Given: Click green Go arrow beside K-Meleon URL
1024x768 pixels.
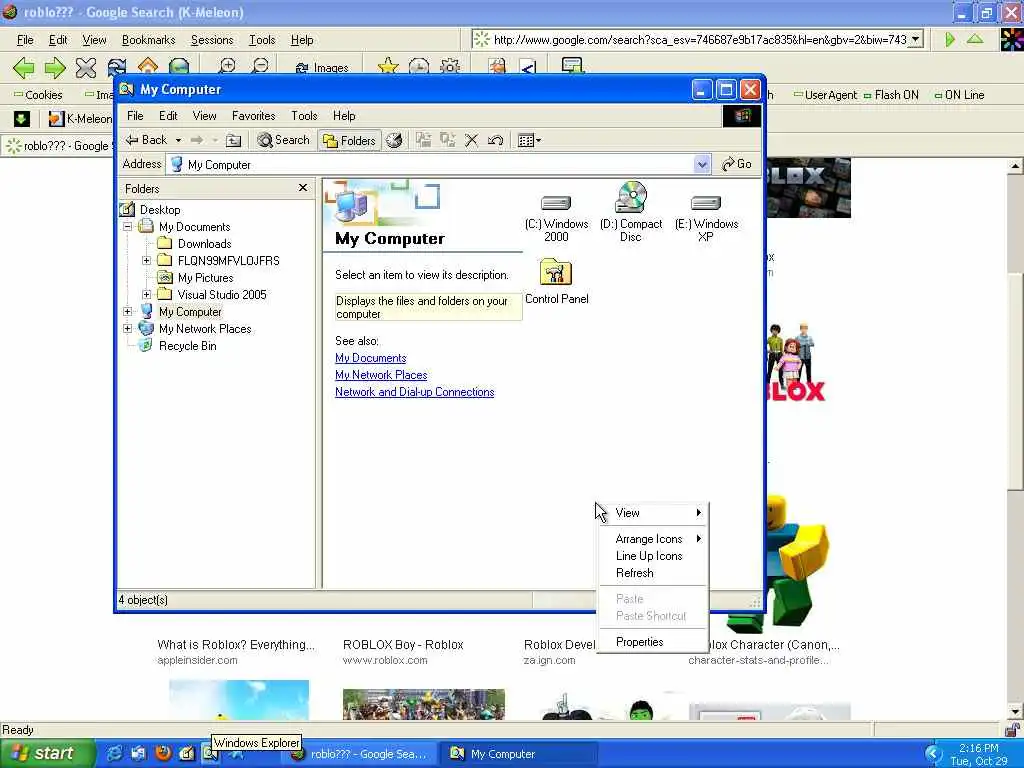Looking at the screenshot, I should click(950, 39).
